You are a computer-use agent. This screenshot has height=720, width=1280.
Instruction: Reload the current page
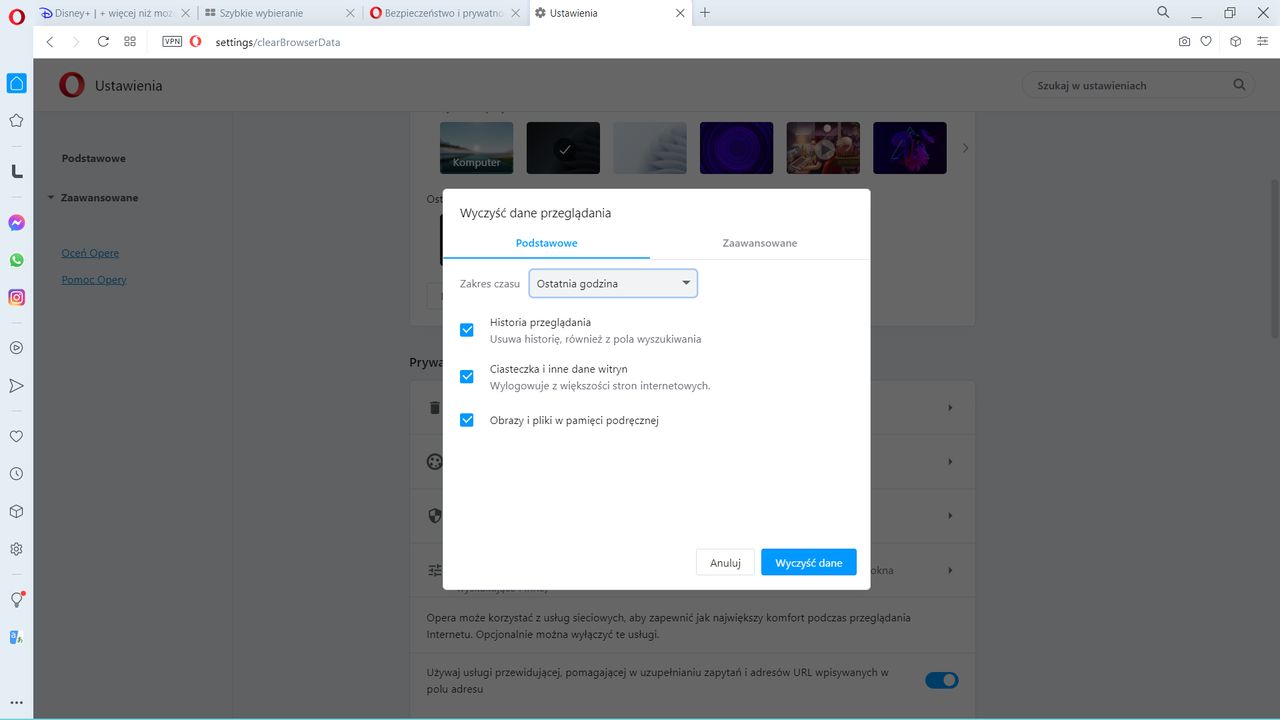tap(103, 42)
